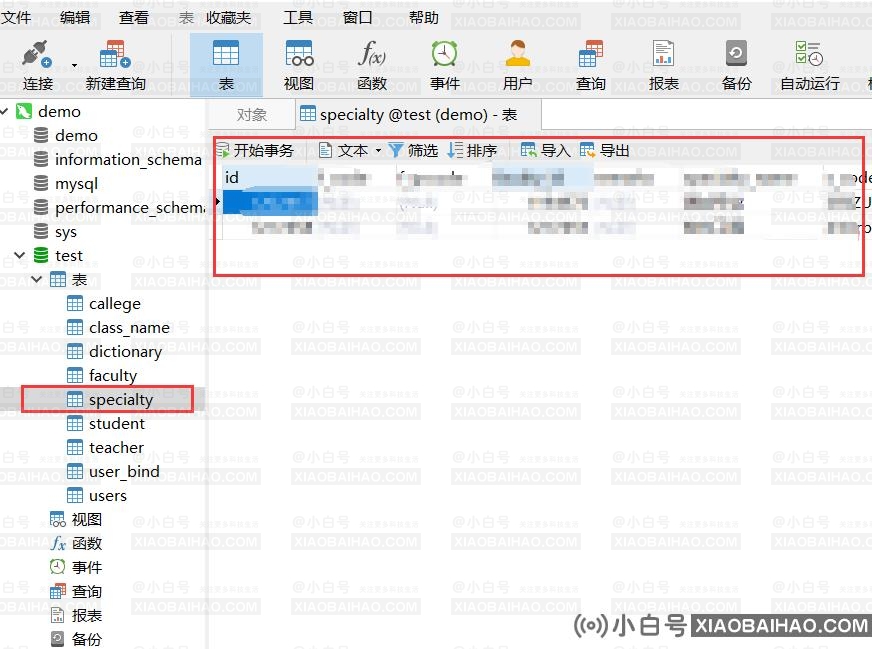Click the 导入 import button
Viewport: 872px width, 649px height.
tap(546, 150)
